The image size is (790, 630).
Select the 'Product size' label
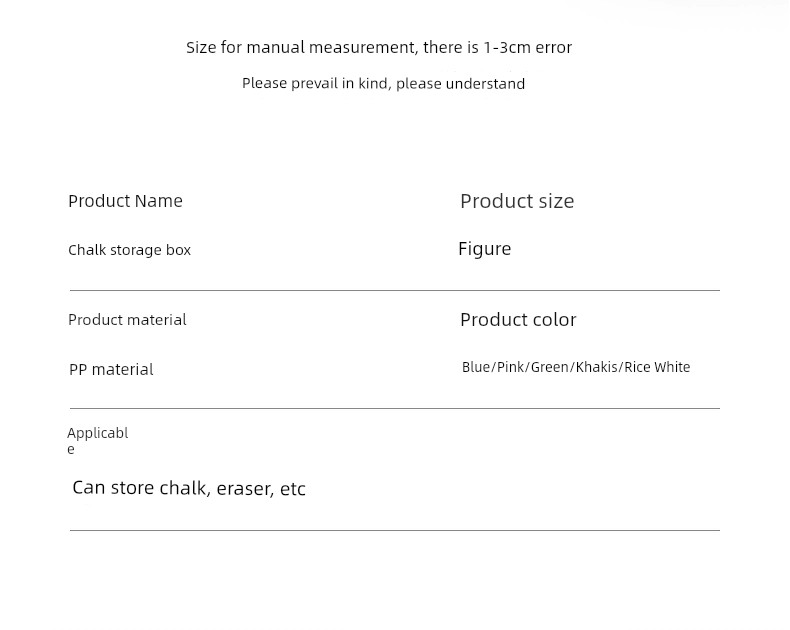point(517,202)
